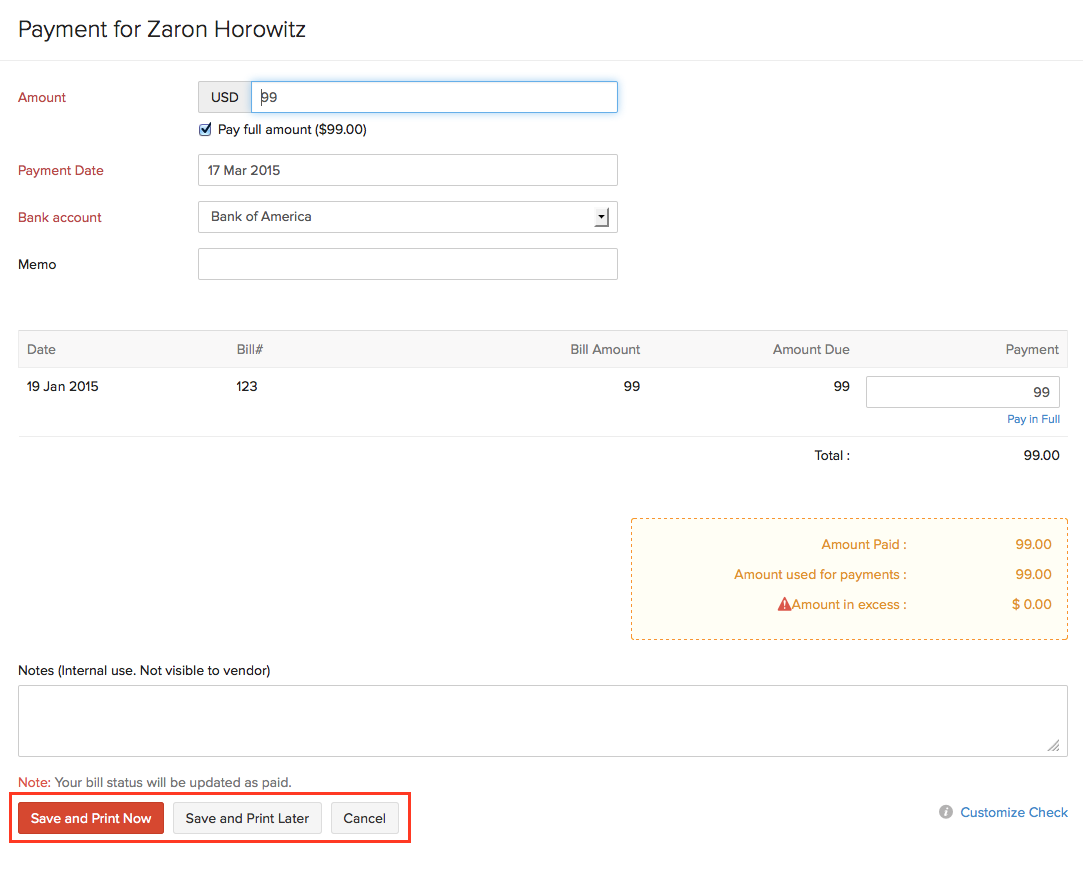Open the Customize Check link

tap(1013, 812)
